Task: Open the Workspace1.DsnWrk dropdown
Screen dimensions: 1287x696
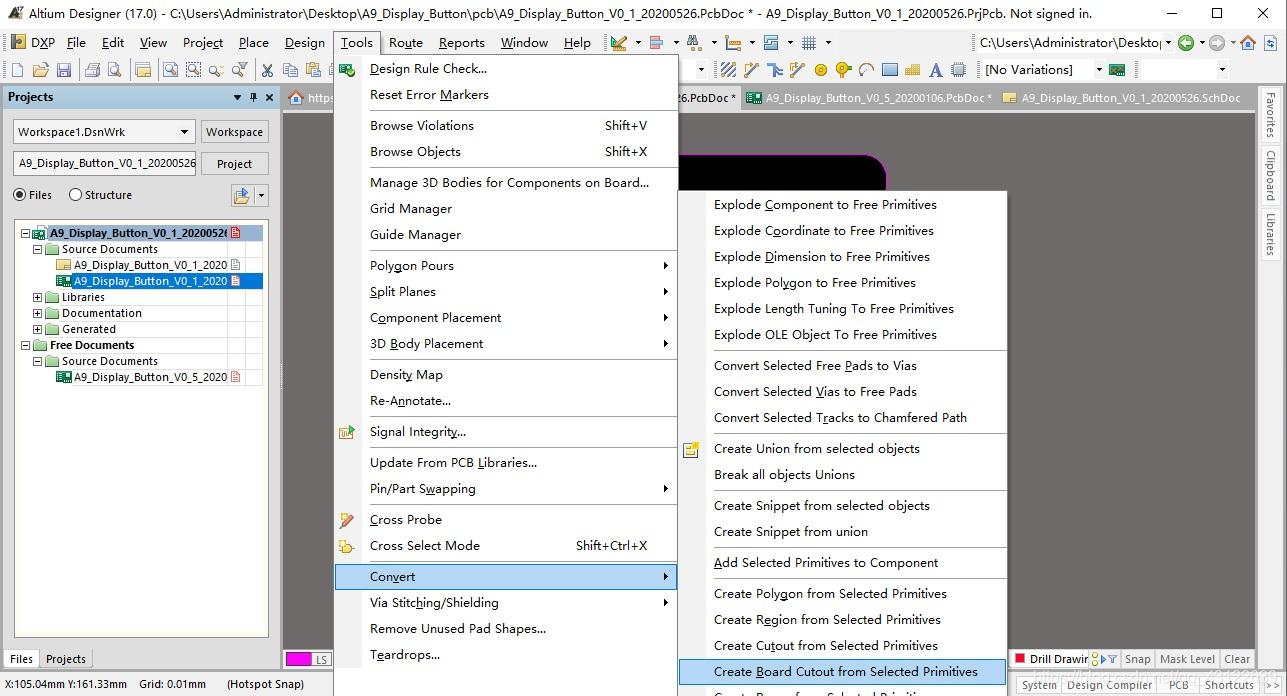Action: coord(184,132)
